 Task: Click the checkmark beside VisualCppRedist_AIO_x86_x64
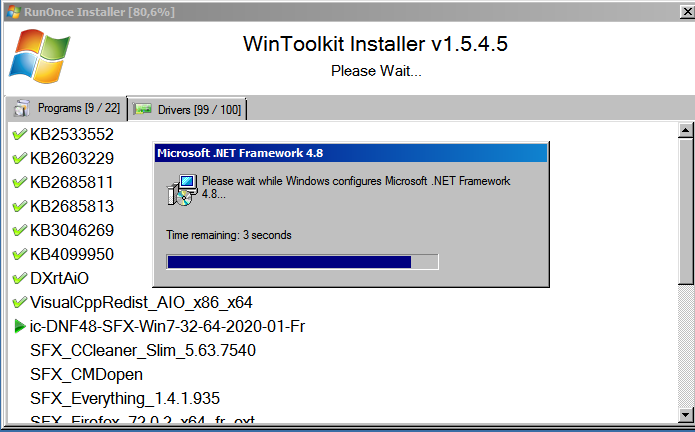[x=18, y=302]
